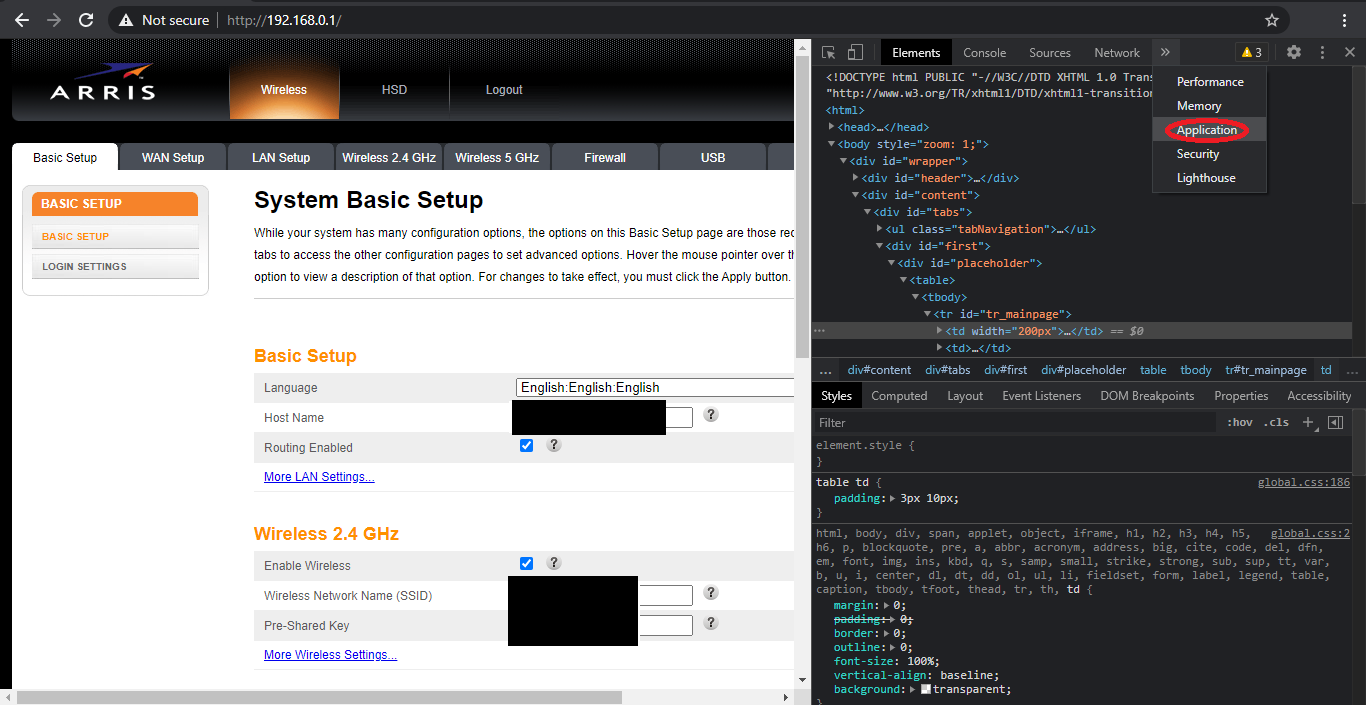Click the browser forward arrow

click(x=54, y=20)
